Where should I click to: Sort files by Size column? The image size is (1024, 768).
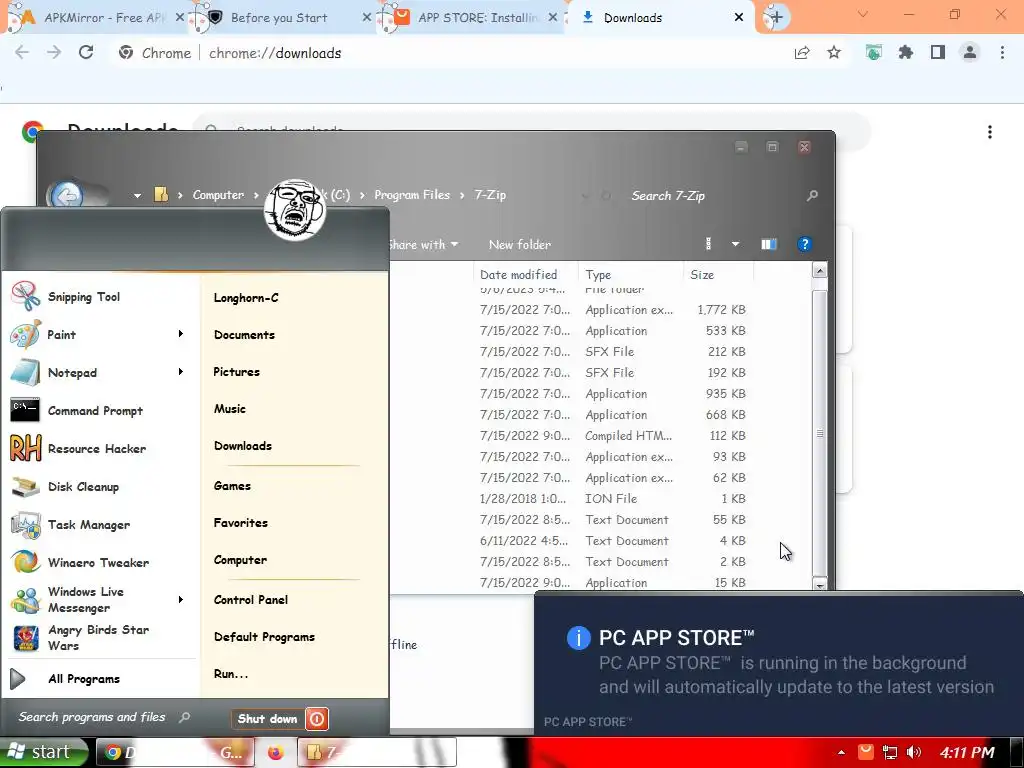coord(718,275)
